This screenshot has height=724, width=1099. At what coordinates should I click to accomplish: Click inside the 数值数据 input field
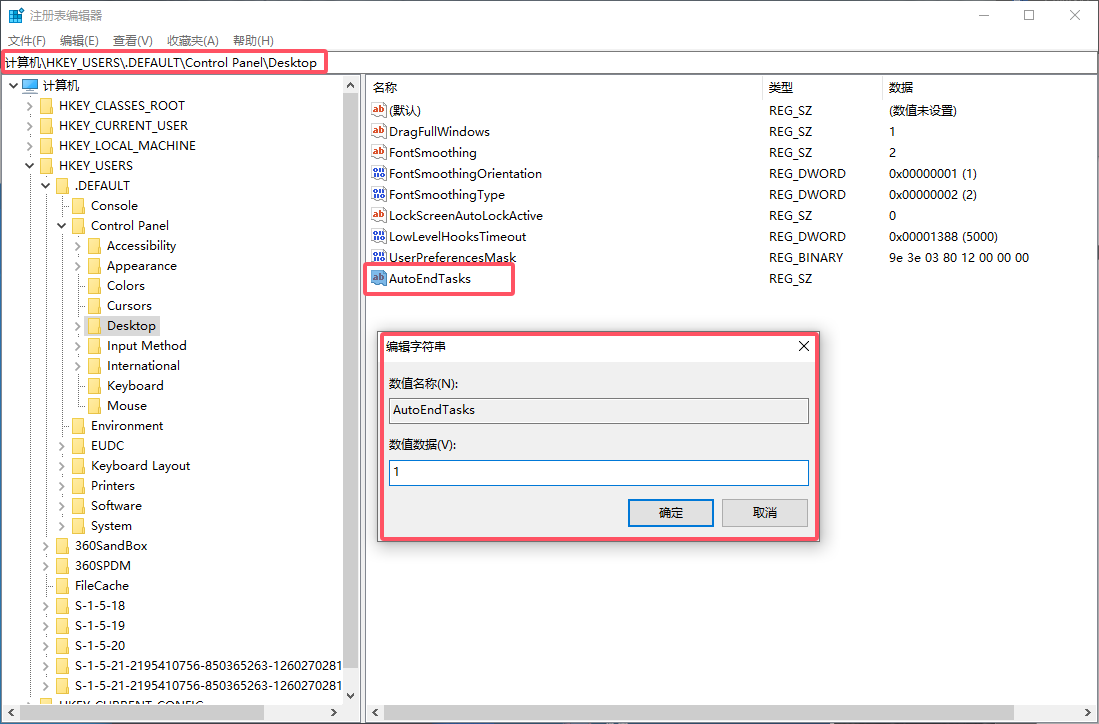click(x=598, y=472)
